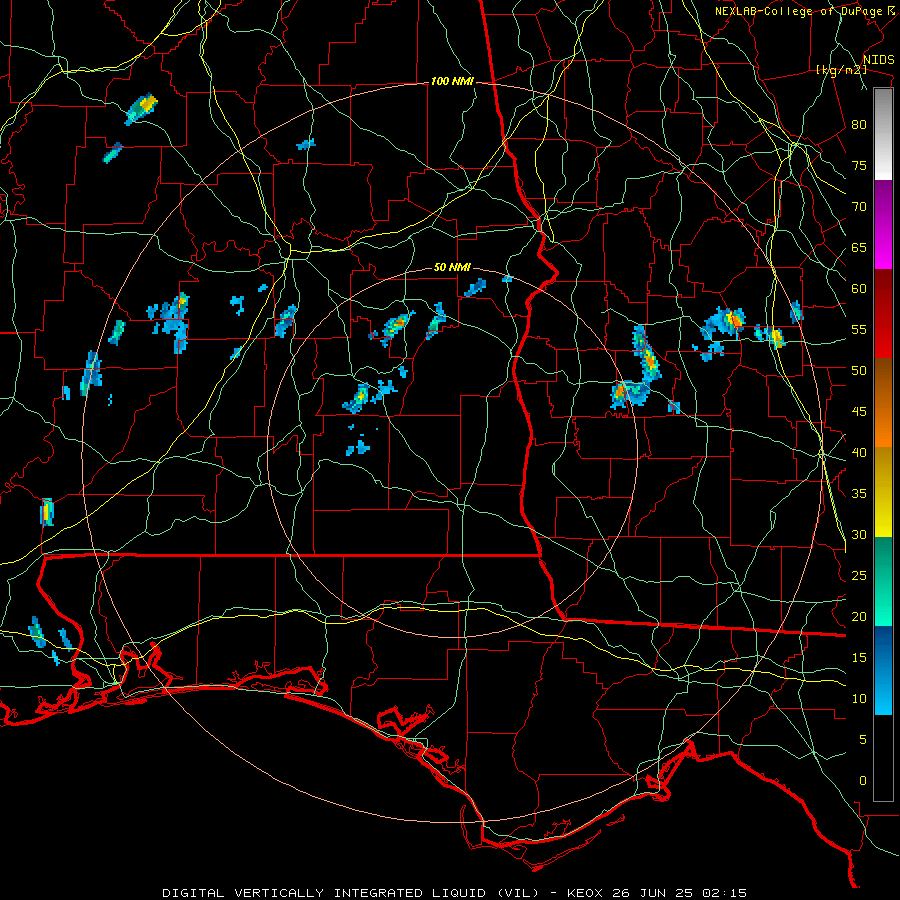Click the 50 value on the color scale

tap(859, 371)
